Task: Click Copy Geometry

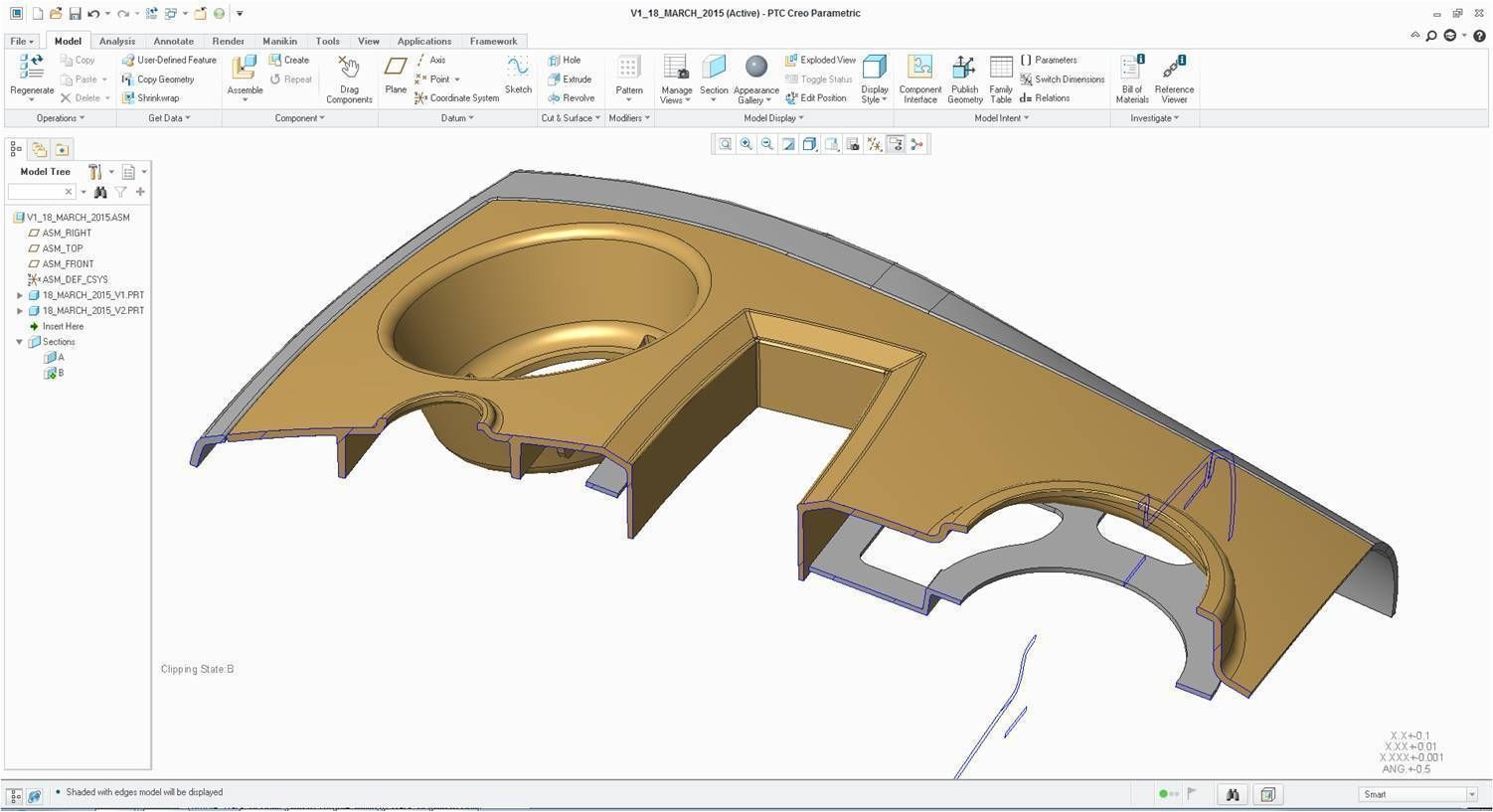Action: click(158, 79)
